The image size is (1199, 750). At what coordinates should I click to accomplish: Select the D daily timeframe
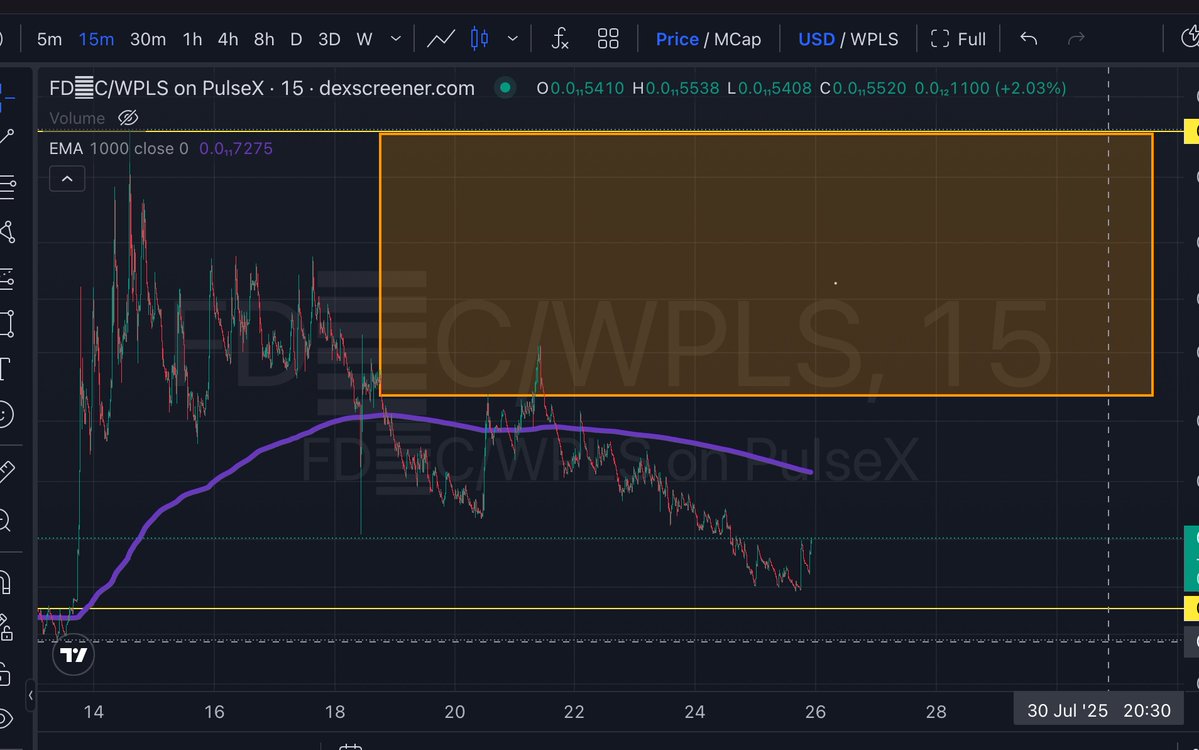tap(296, 39)
